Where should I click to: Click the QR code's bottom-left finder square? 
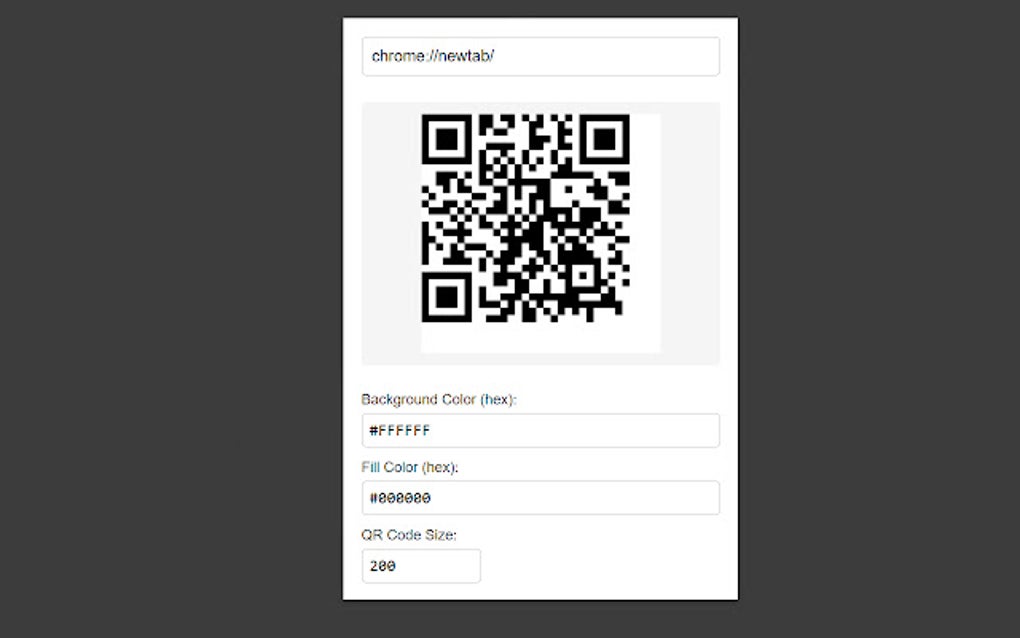point(446,297)
